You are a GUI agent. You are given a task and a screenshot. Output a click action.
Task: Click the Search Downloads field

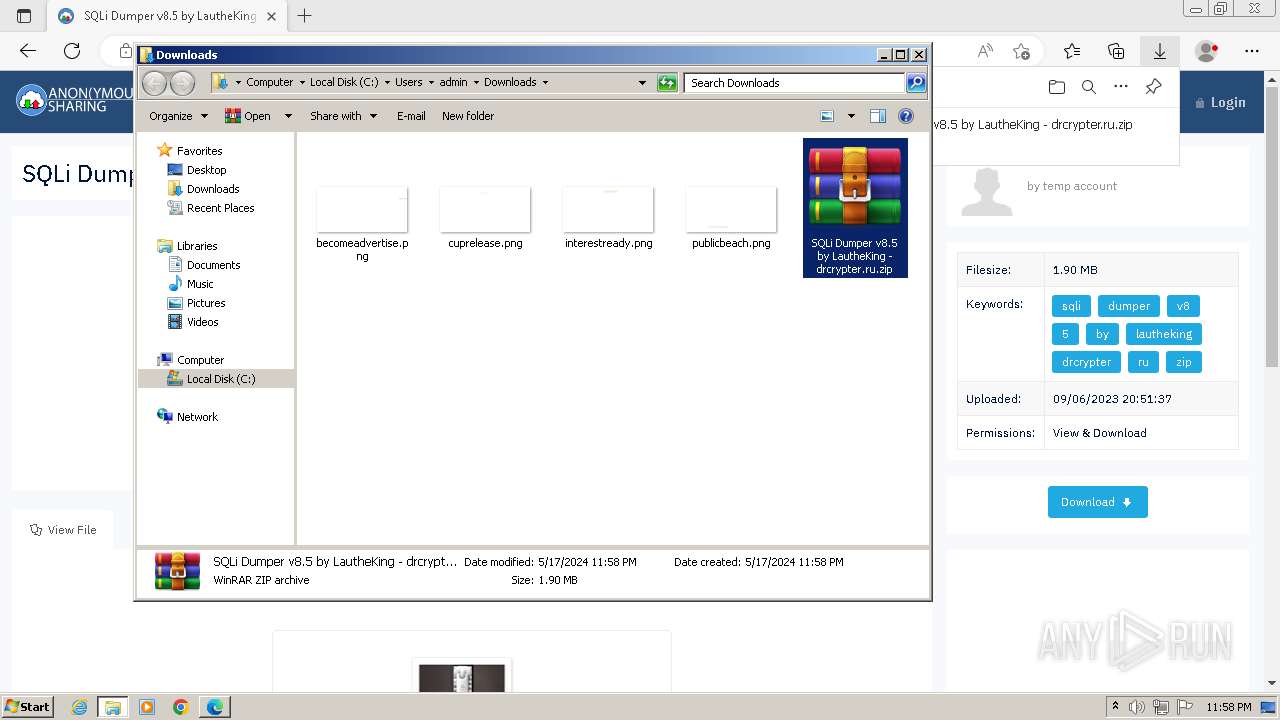795,83
